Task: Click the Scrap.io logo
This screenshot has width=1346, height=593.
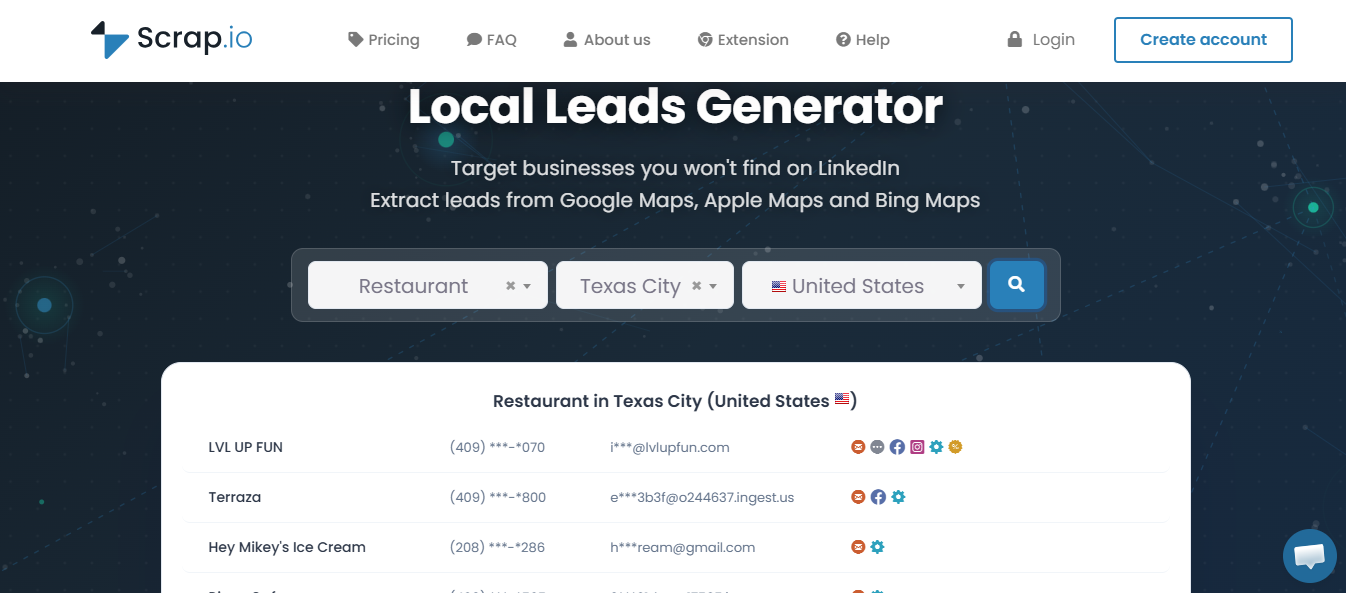Action: tap(171, 39)
